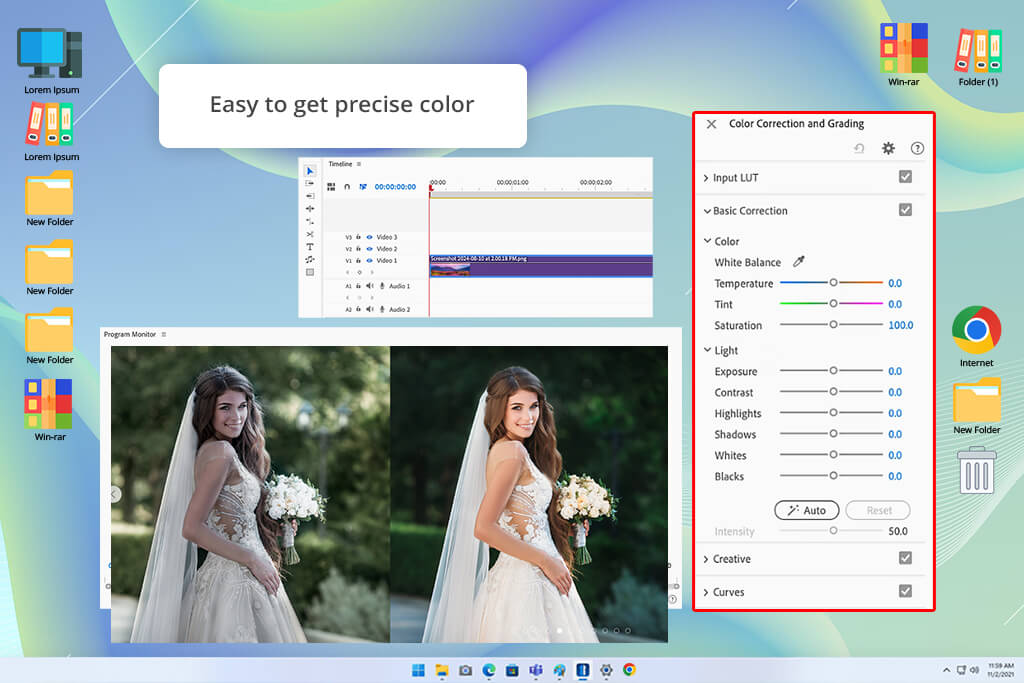Viewport: 1024px width, 683px height.
Task: Open the Recycle Bin on the desktop
Action: point(976,469)
